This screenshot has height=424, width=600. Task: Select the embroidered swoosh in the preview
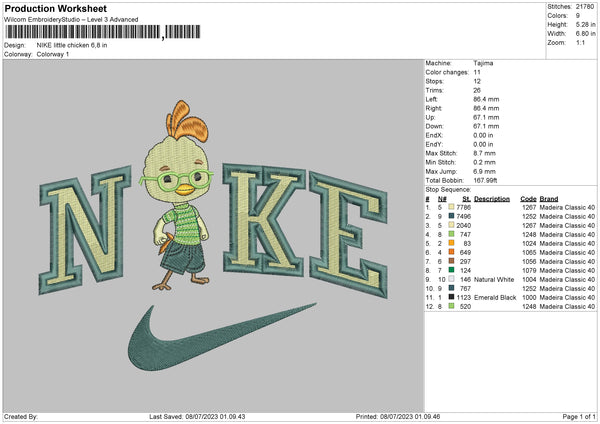[222, 338]
